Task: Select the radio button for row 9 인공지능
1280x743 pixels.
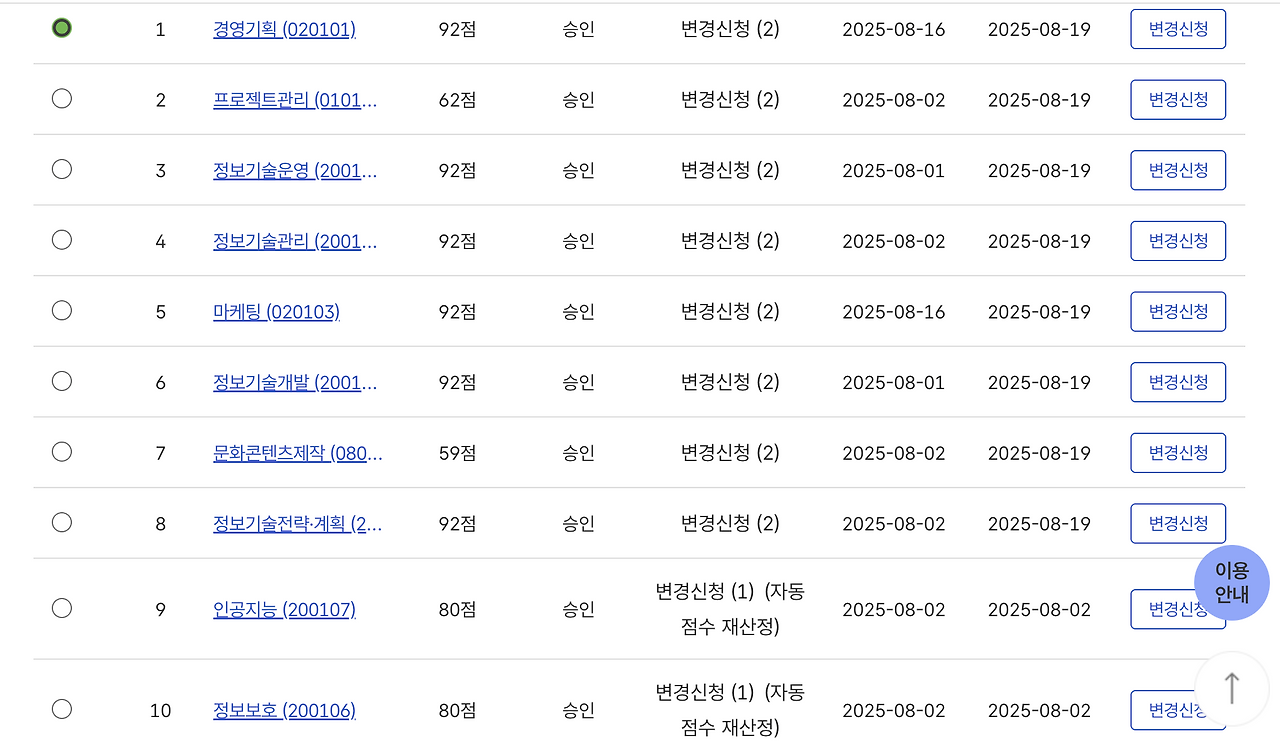Action: 61,608
